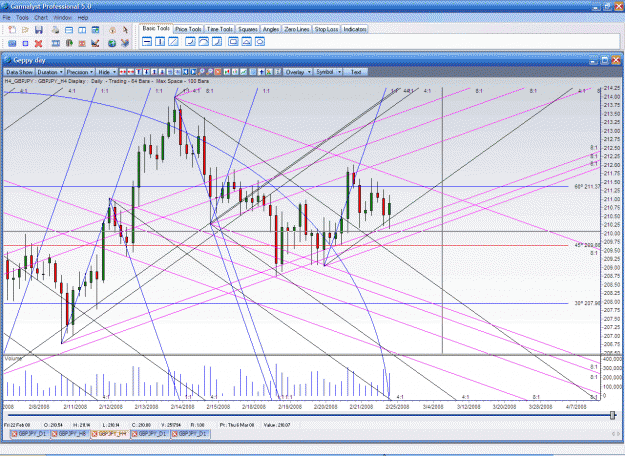This screenshot has height=456, width=625.
Task: Select the horizontal line drawing tool
Action: pyautogui.click(x=147, y=41)
